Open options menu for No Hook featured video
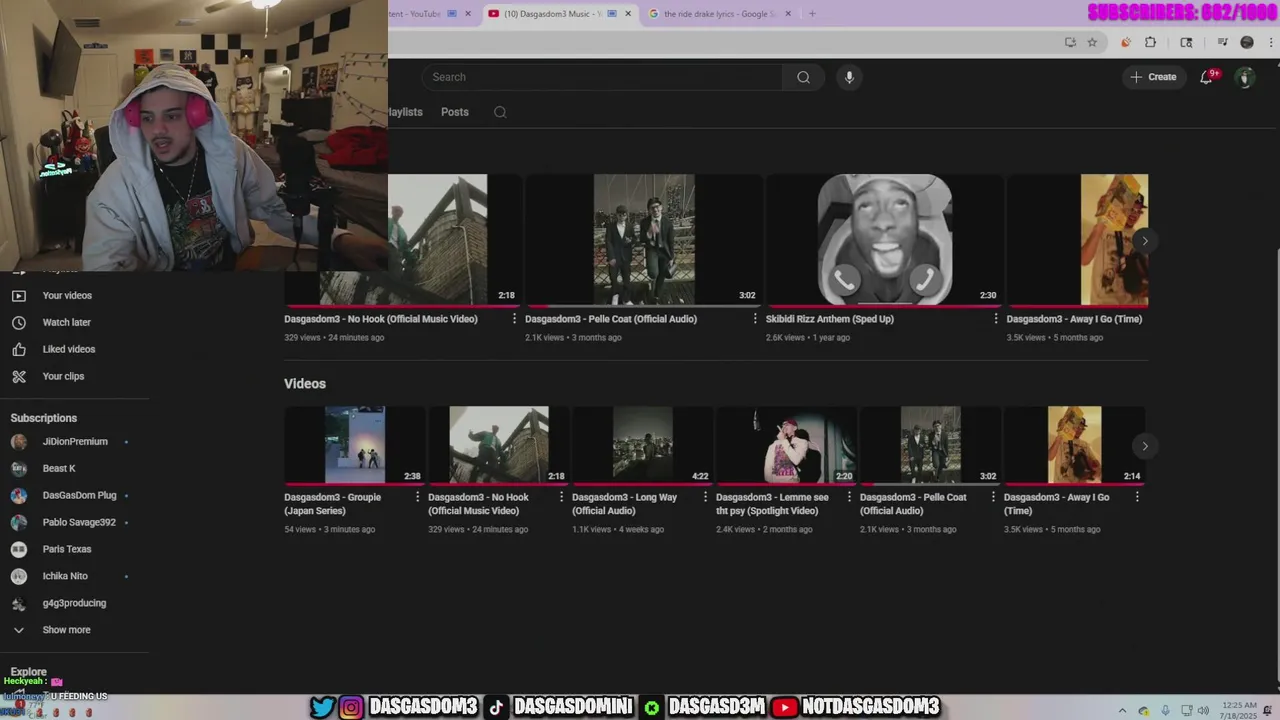The height and width of the screenshot is (720, 1280). click(514, 319)
